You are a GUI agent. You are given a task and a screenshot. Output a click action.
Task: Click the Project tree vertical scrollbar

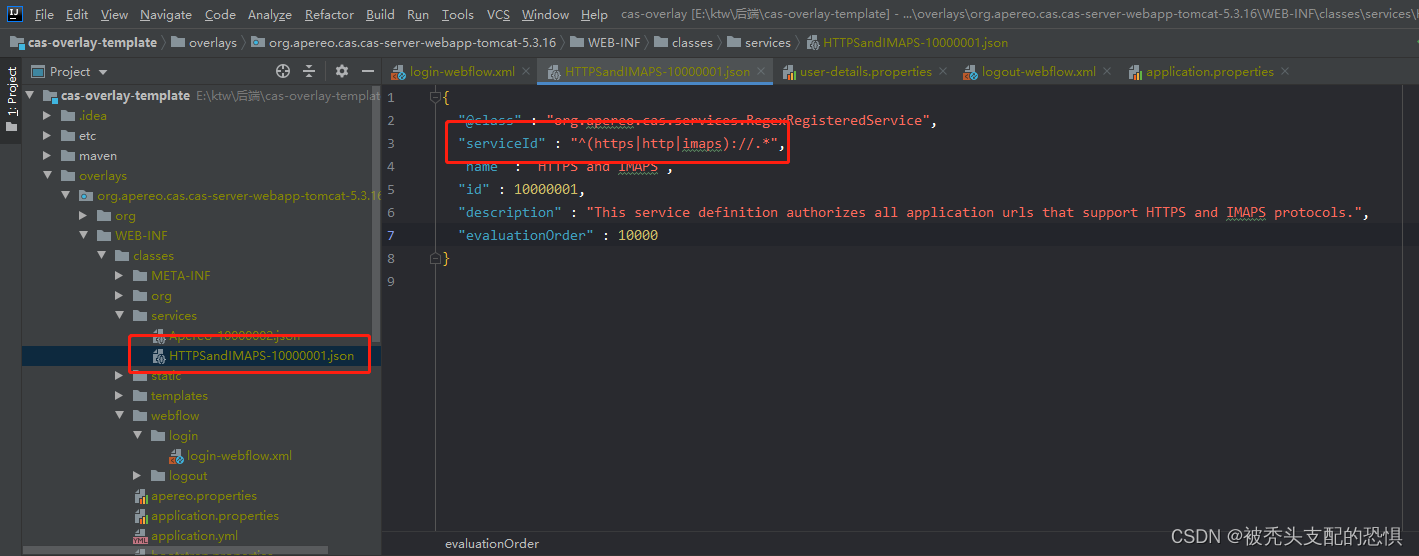(x=376, y=200)
